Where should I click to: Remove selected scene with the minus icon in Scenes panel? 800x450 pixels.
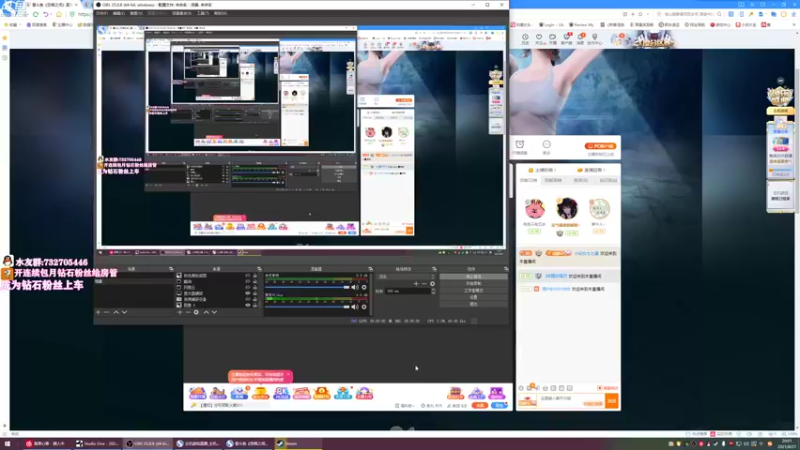point(106,312)
